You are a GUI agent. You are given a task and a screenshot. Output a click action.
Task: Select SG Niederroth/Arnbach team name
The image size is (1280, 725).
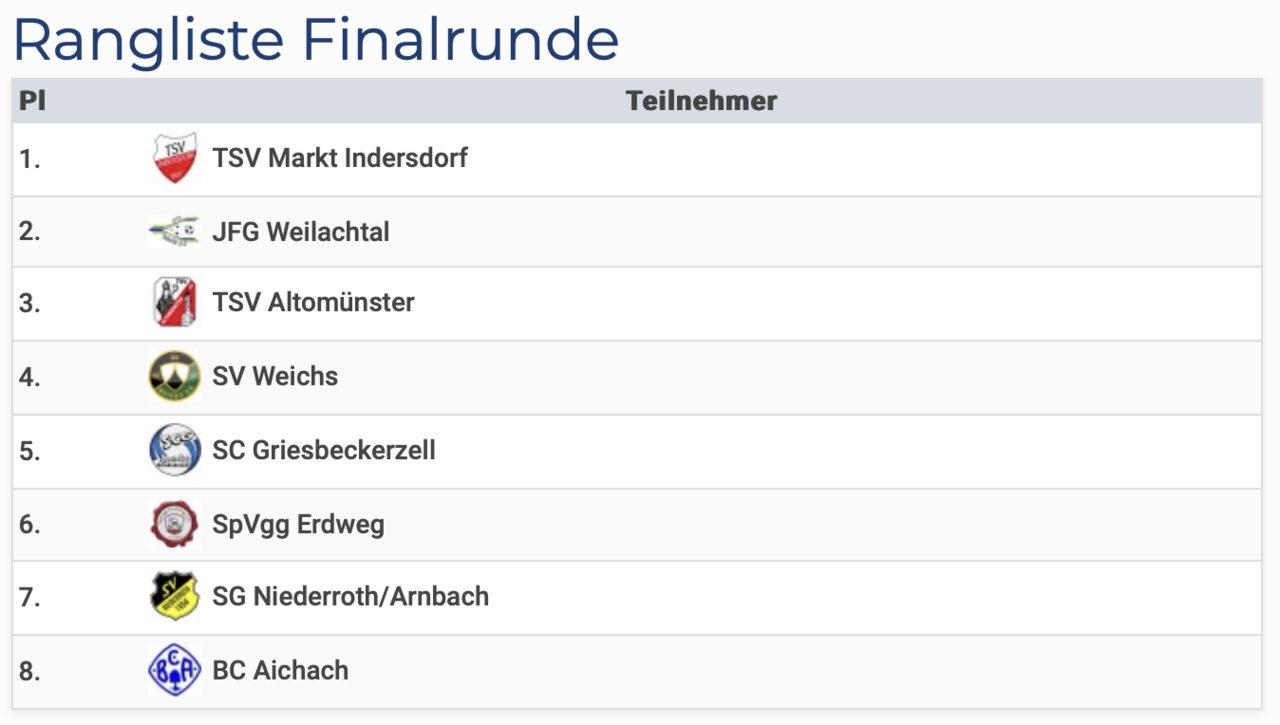pyautogui.click(x=351, y=596)
